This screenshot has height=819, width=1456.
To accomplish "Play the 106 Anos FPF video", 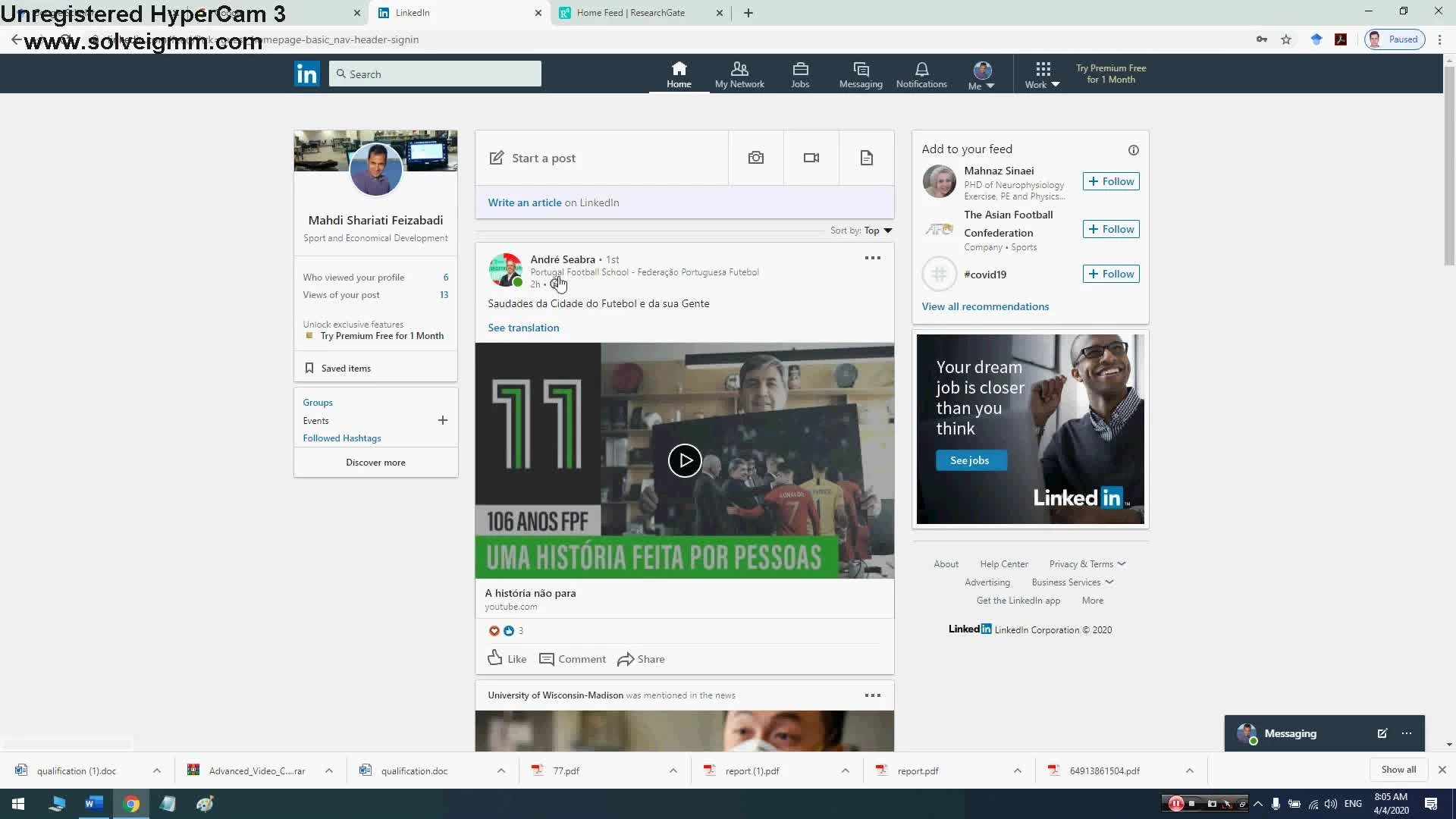I will tap(685, 460).
